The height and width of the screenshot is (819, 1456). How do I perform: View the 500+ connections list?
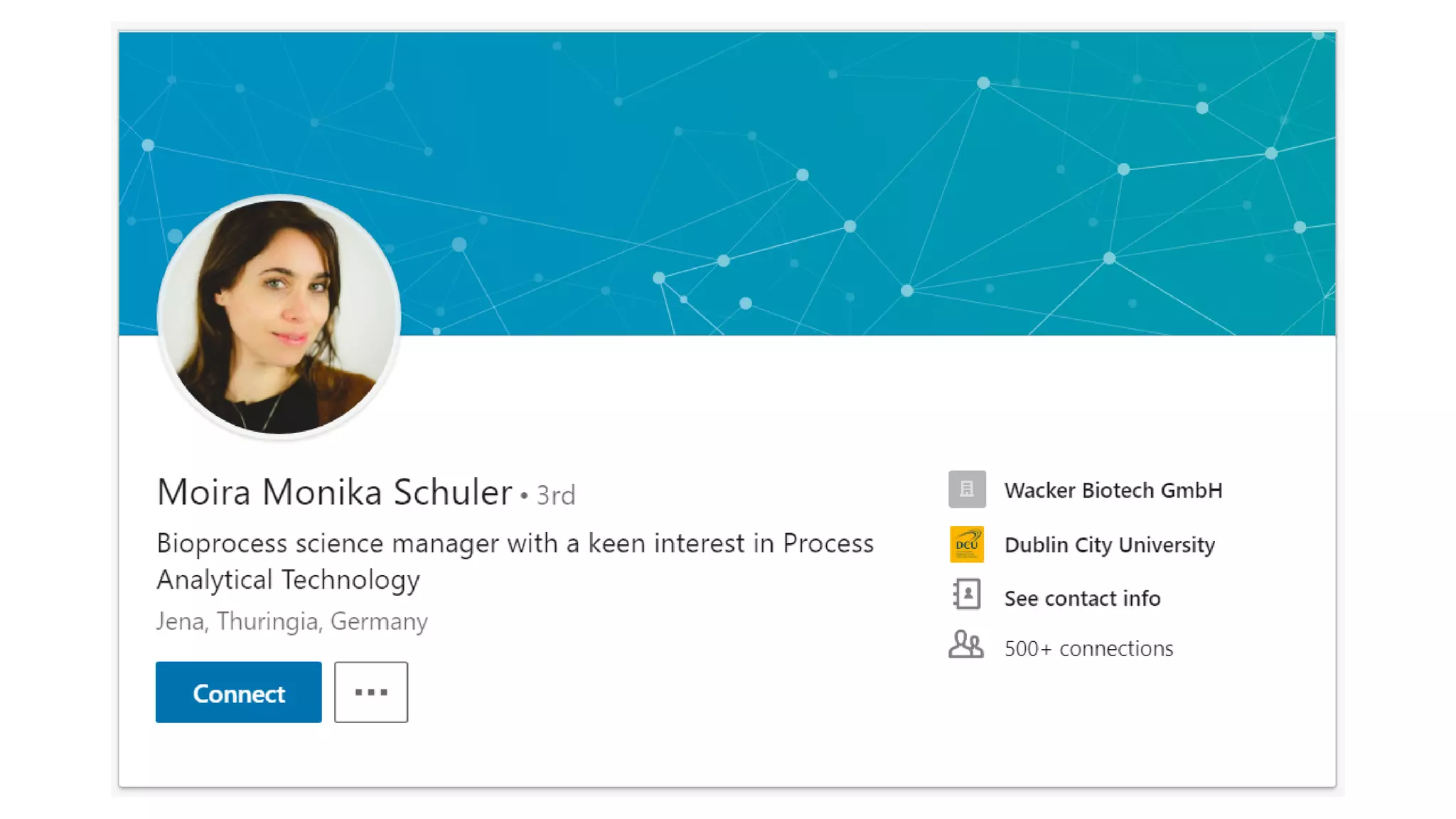tap(1088, 648)
